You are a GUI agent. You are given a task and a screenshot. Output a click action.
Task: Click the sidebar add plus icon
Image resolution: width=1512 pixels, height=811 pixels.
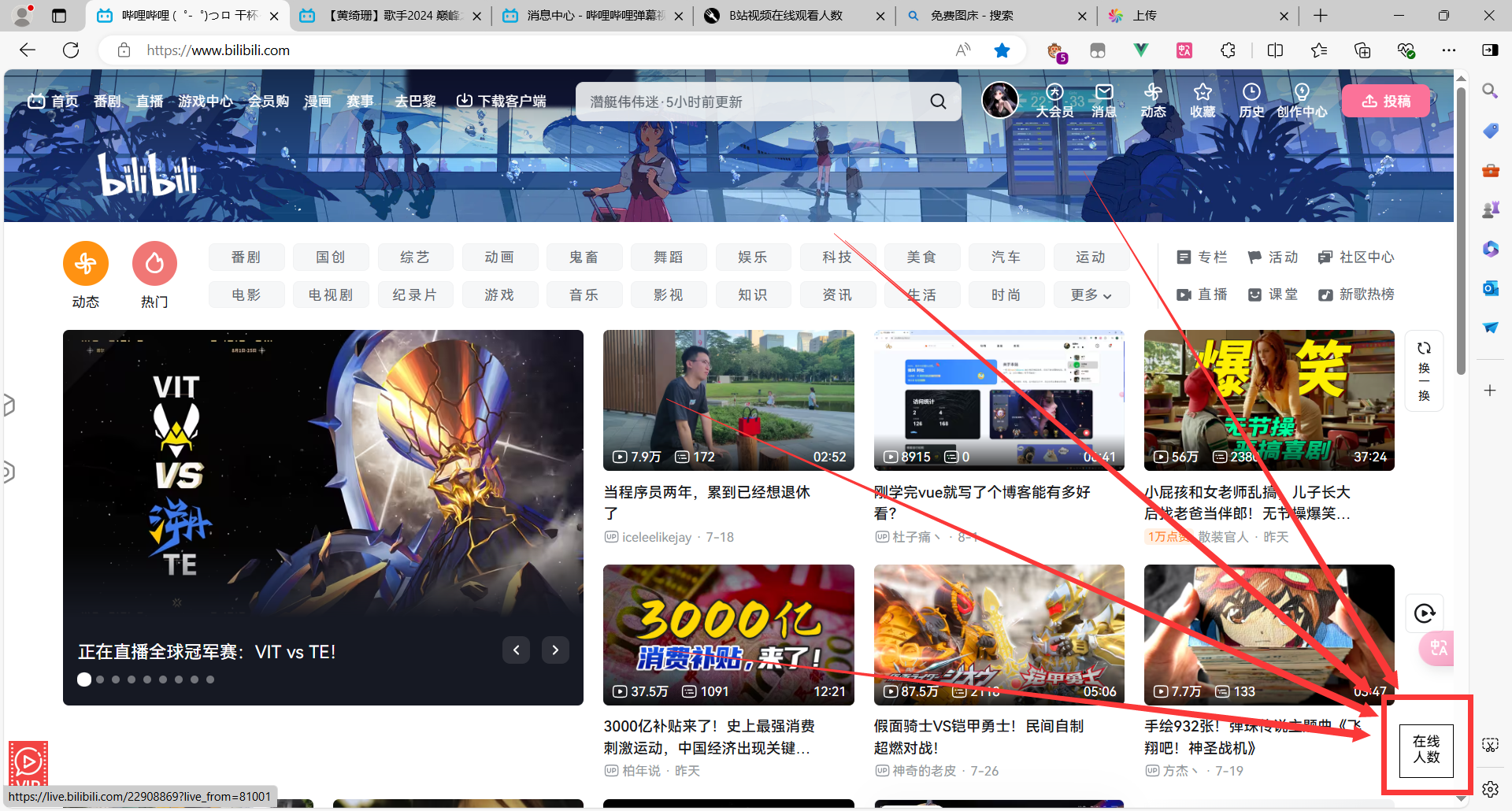tap(1490, 391)
